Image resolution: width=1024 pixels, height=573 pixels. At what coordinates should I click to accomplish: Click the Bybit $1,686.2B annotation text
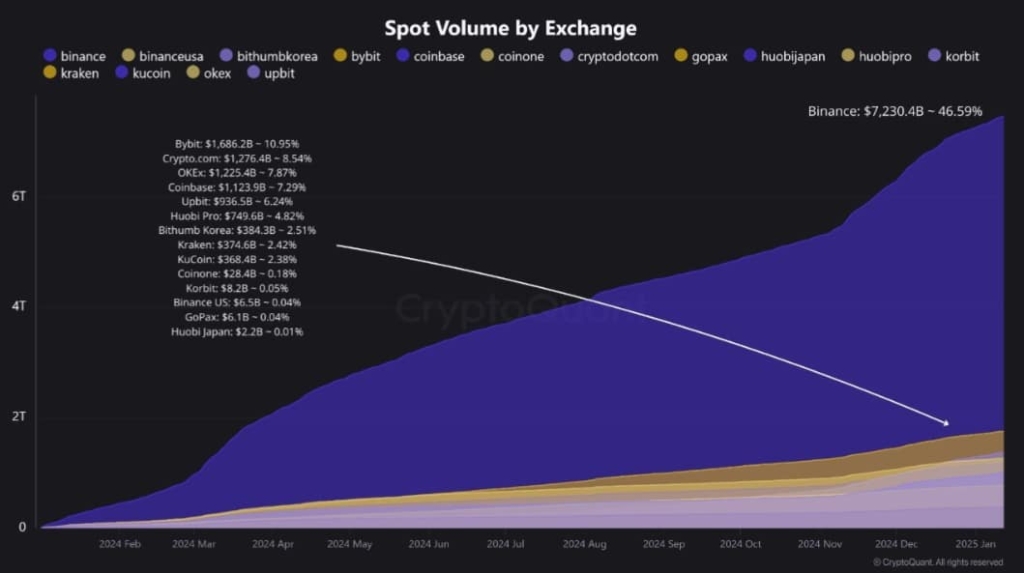coord(236,144)
